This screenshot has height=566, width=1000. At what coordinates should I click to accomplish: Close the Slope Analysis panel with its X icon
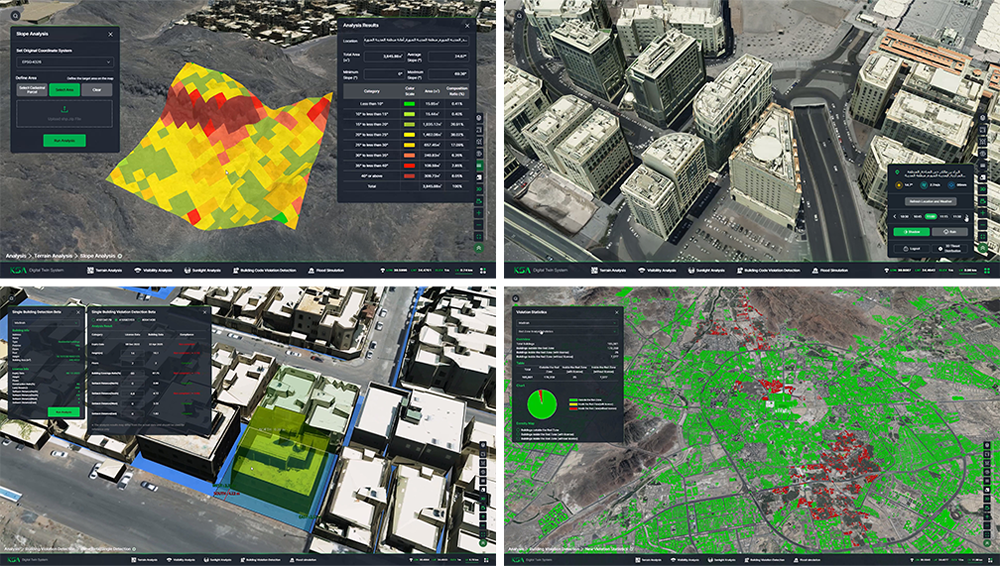[111, 34]
